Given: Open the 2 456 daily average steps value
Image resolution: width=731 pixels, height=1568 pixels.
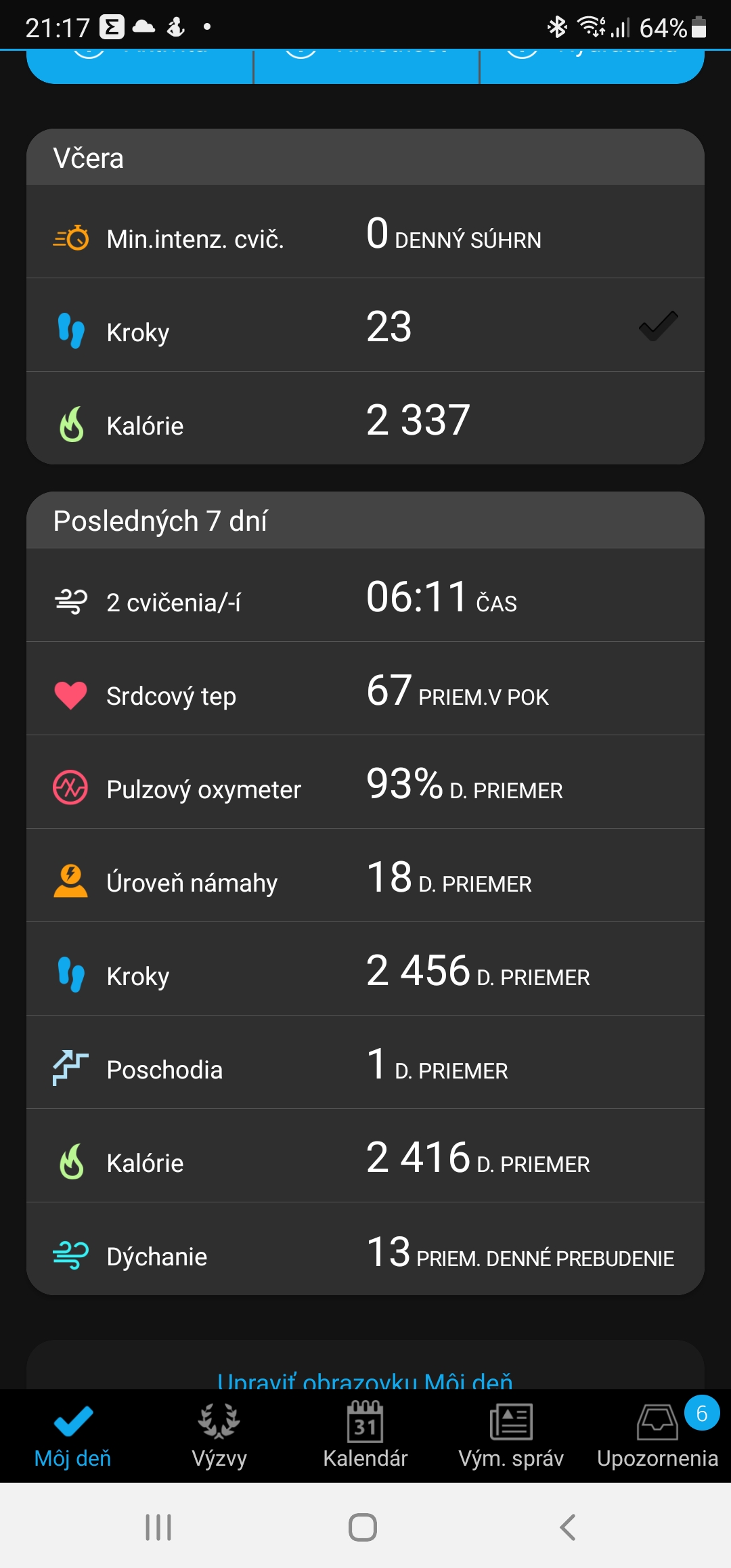Looking at the screenshot, I should point(418,971).
